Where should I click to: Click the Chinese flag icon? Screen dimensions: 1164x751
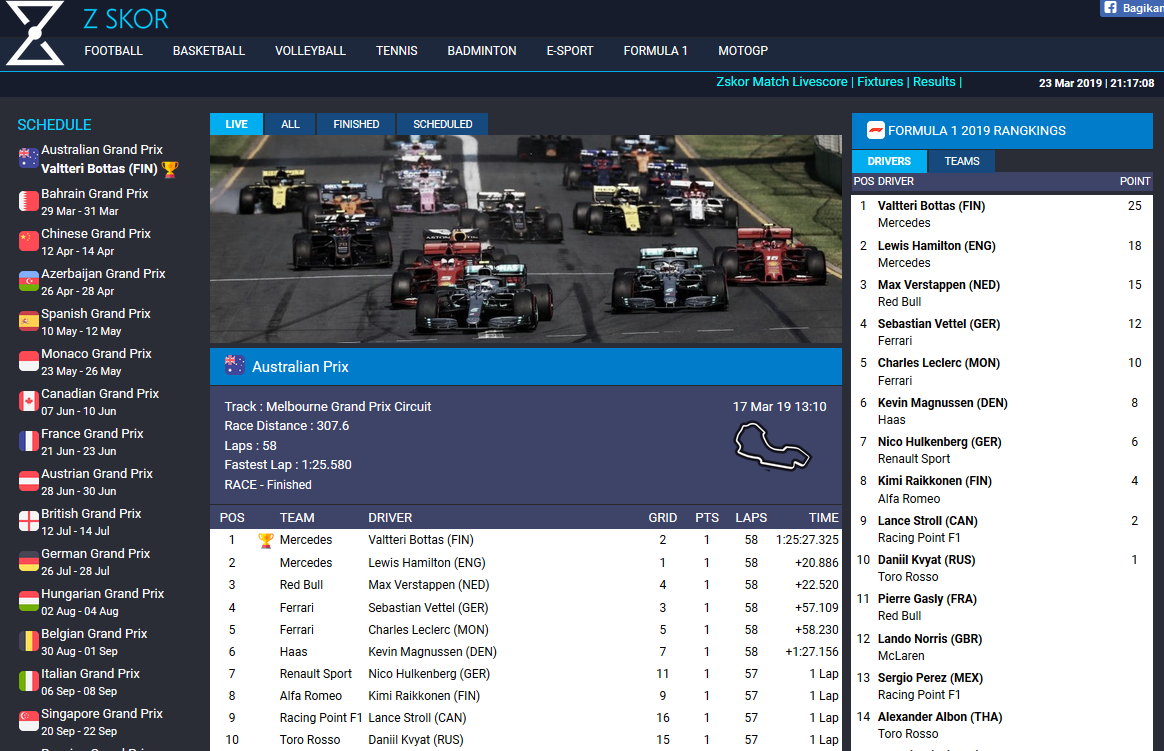tap(28, 242)
